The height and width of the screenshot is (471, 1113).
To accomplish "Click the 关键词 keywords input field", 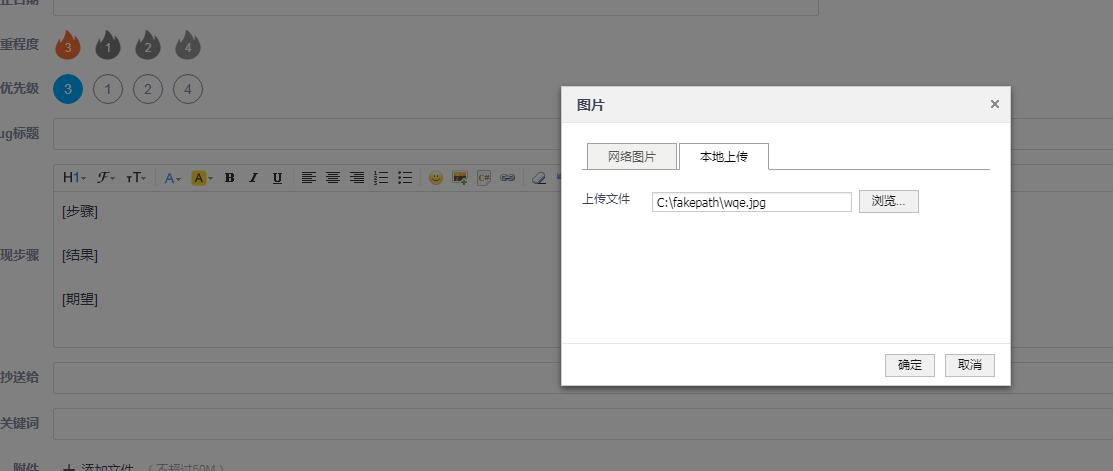I will pos(583,423).
